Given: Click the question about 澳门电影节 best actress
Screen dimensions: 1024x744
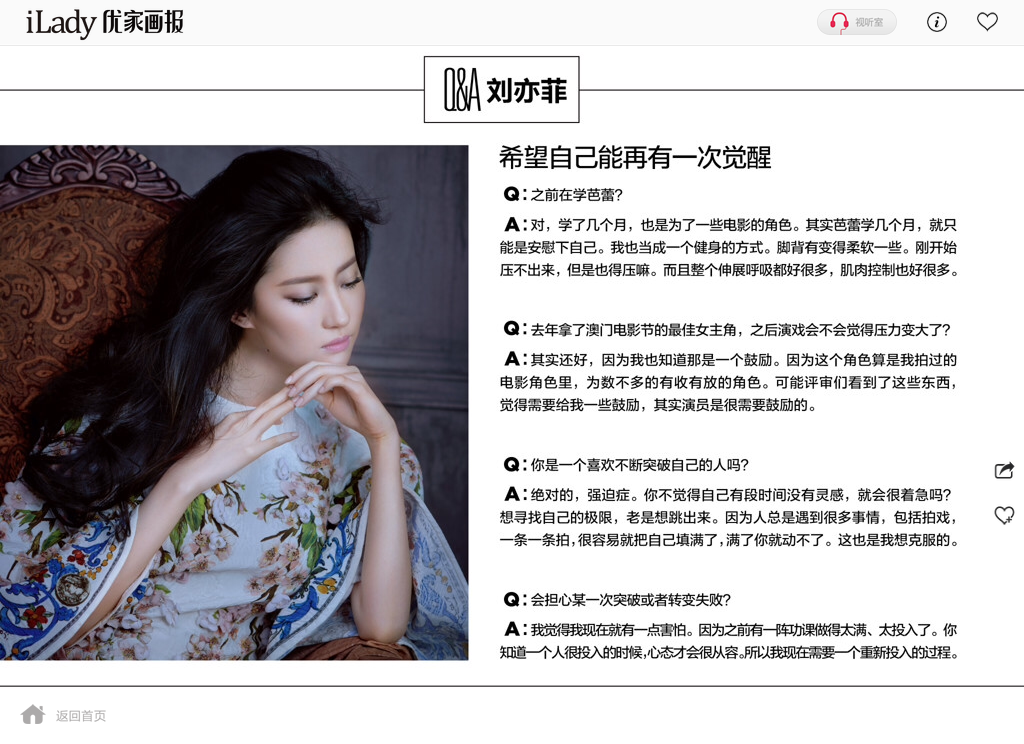Looking at the screenshot, I should (727, 329).
